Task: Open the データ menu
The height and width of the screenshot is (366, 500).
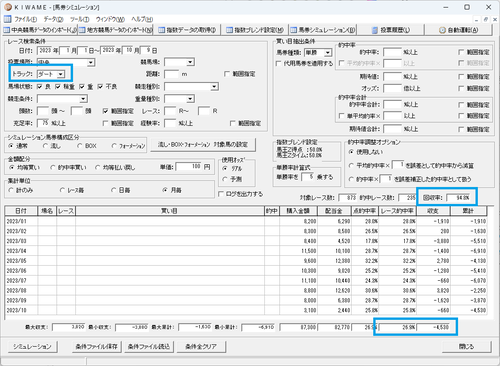Action: [53, 19]
